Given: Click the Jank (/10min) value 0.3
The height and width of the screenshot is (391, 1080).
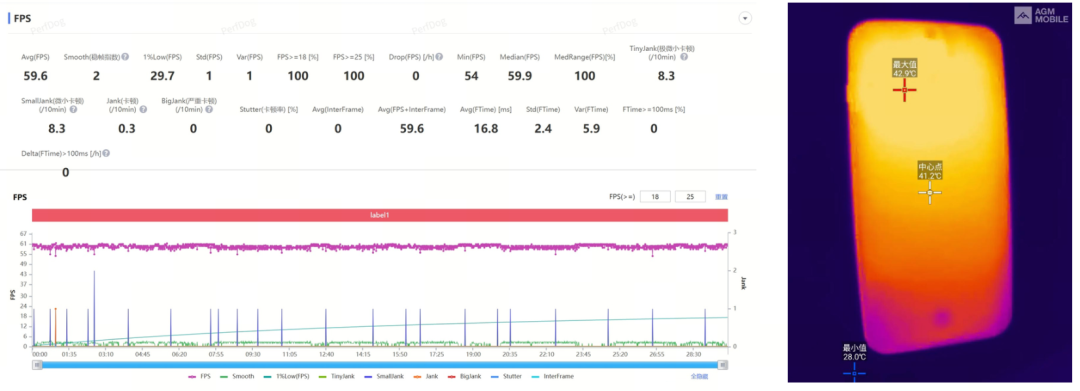Looking at the screenshot, I should [127, 128].
